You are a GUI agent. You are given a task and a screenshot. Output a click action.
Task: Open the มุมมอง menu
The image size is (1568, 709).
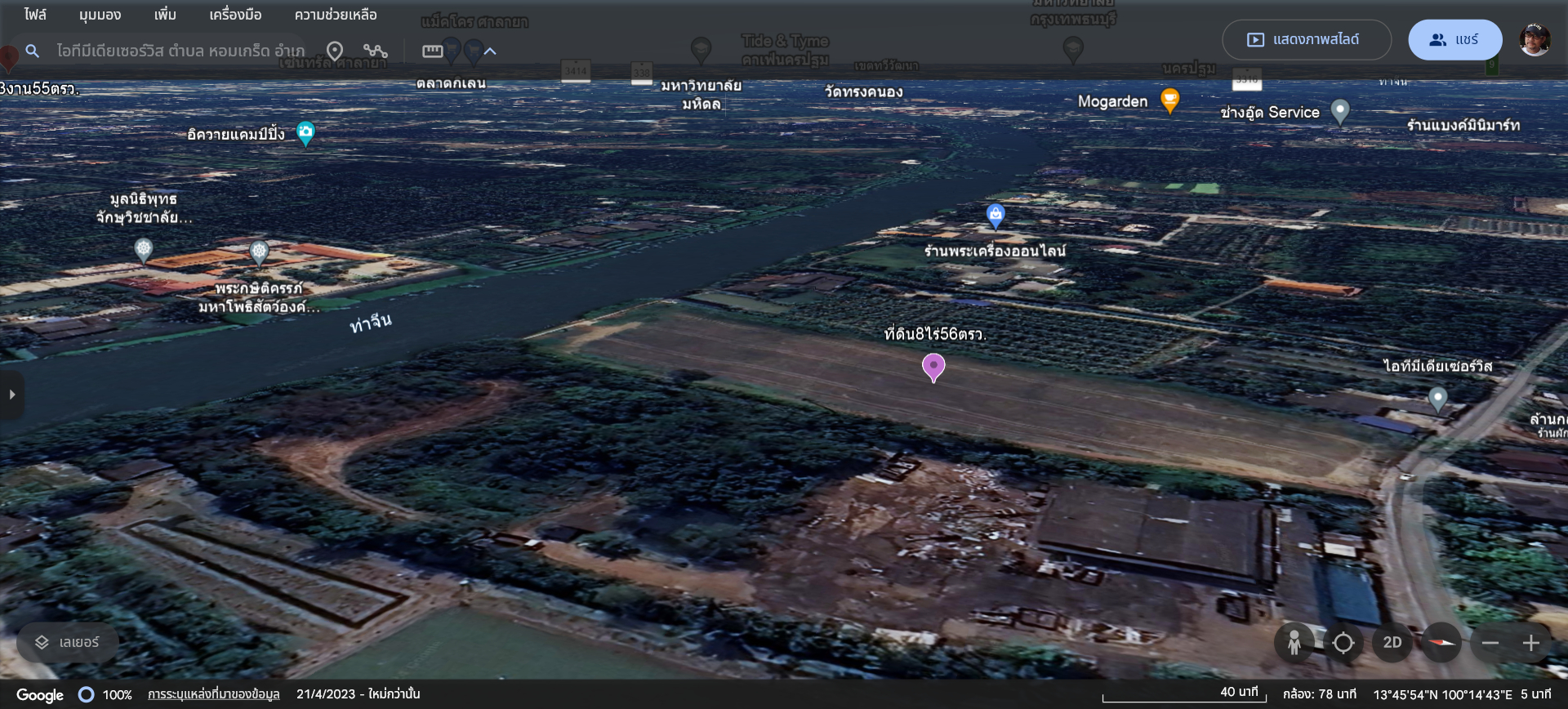pos(100,15)
